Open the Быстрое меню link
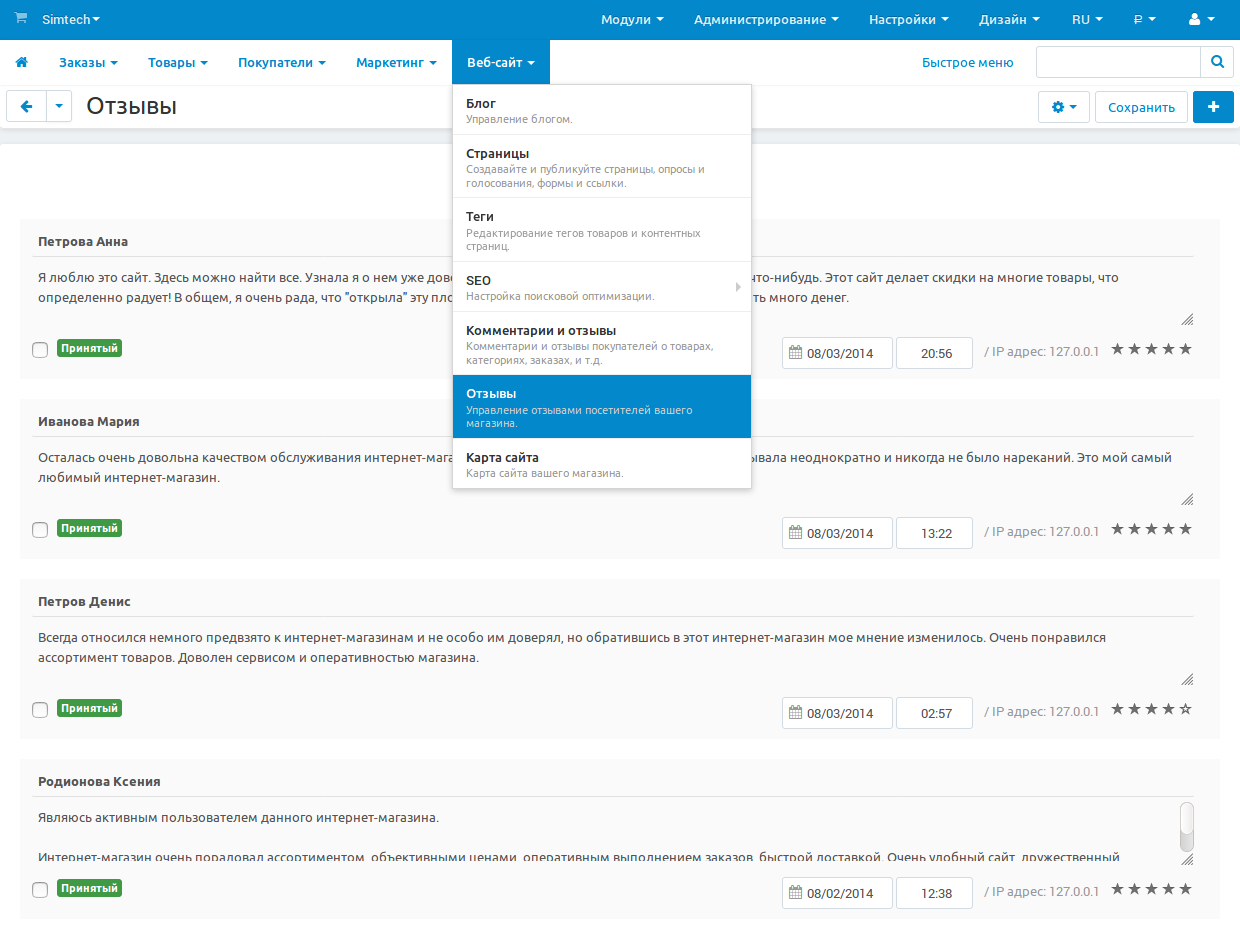The height and width of the screenshot is (930, 1240). tap(967, 63)
